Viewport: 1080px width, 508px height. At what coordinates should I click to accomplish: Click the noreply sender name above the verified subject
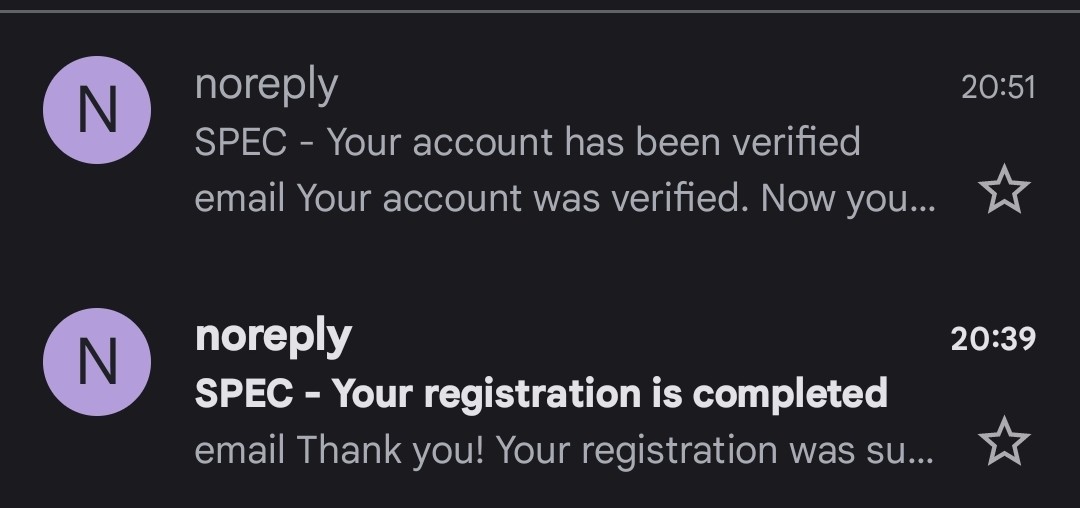click(266, 85)
